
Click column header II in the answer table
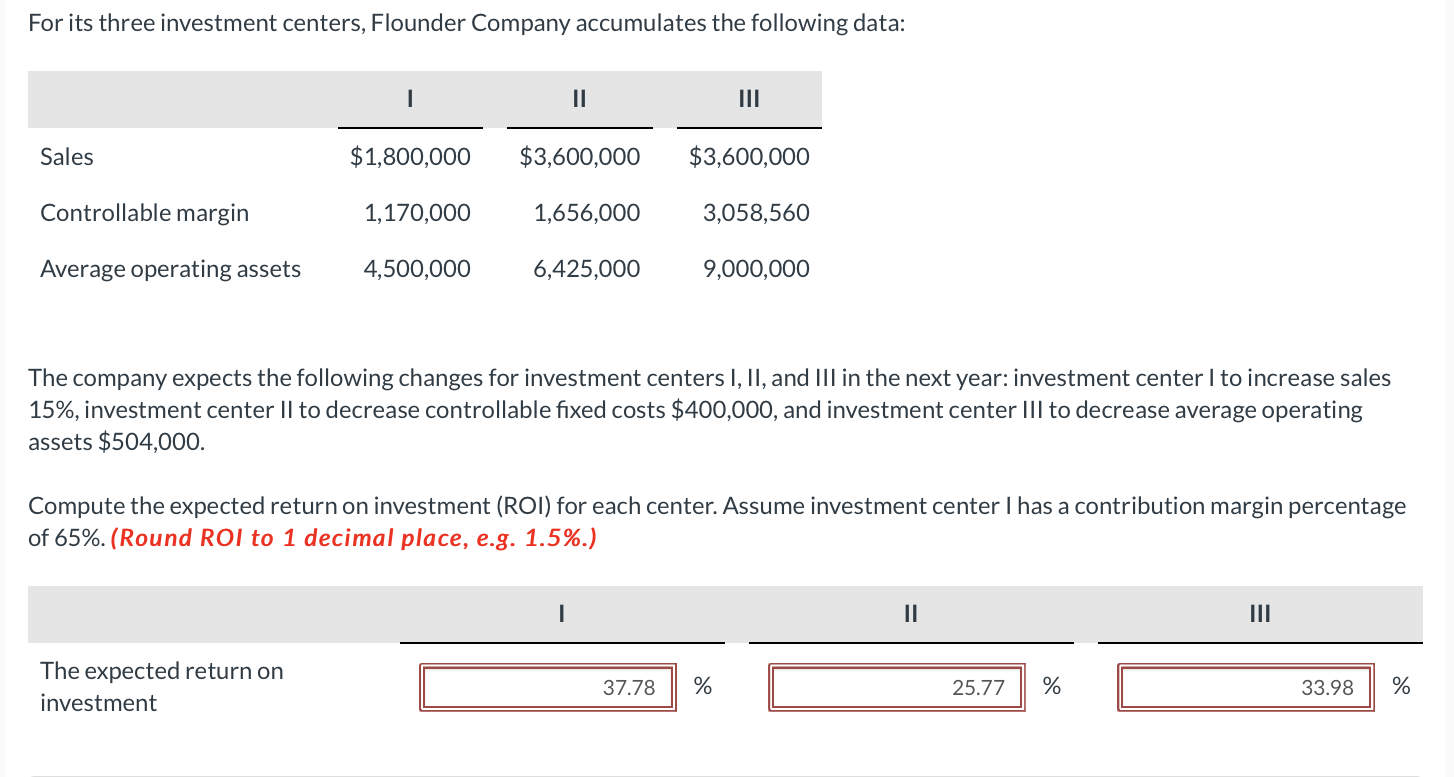[x=910, y=614]
